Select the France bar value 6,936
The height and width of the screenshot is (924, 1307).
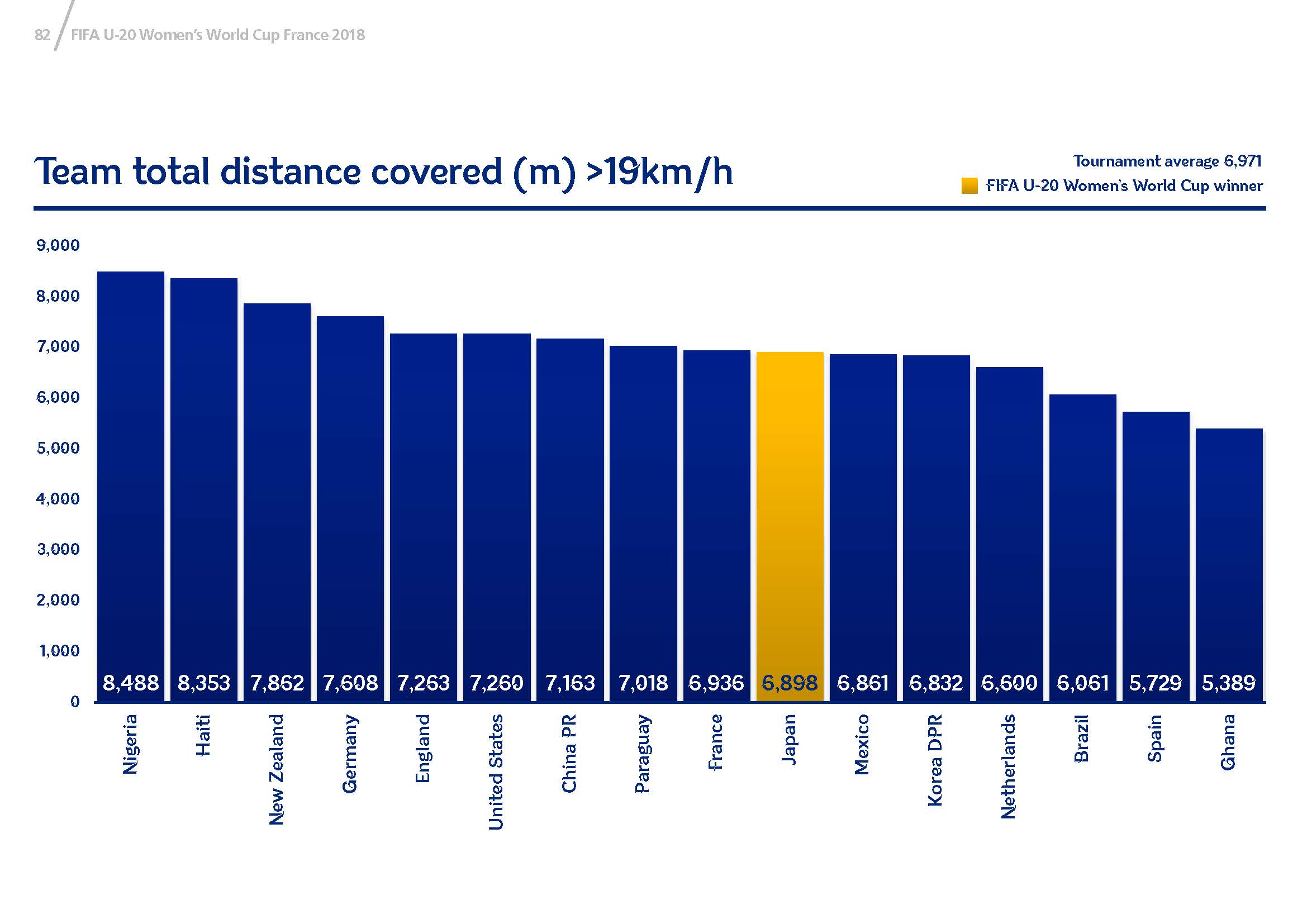[x=716, y=683]
